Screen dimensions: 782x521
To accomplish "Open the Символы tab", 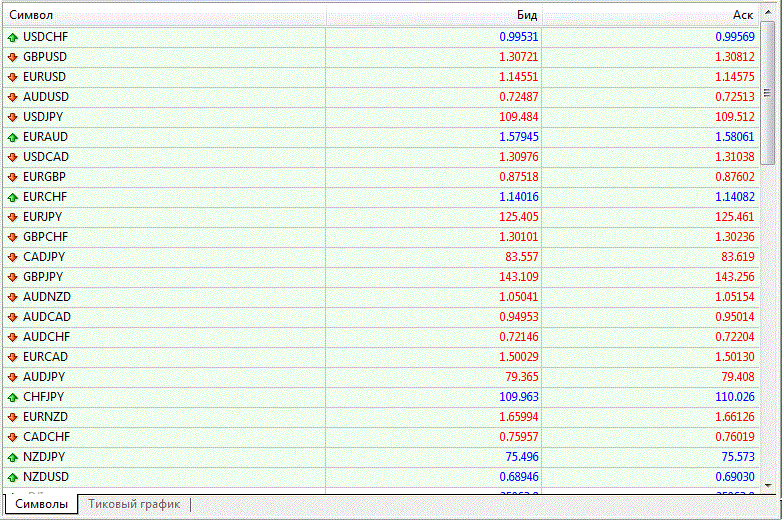I will (x=41, y=505).
